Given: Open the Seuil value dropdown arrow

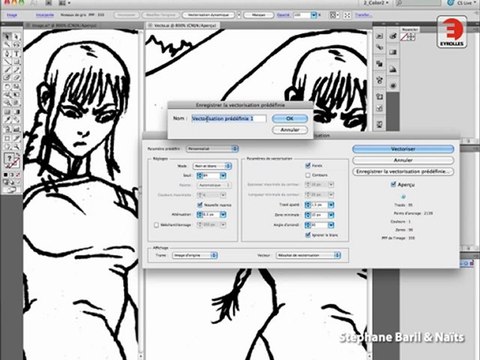Looking at the screenshot, I should click(x=223, y=175).
